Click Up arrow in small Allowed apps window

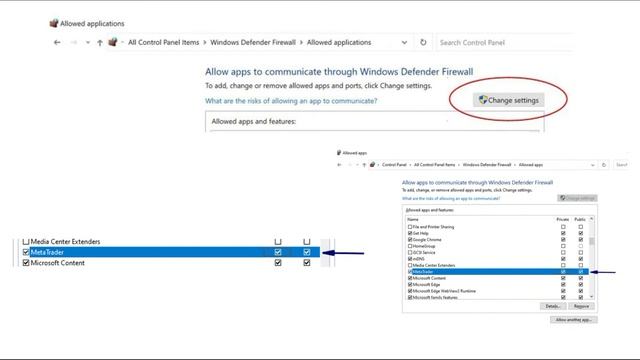364,165
